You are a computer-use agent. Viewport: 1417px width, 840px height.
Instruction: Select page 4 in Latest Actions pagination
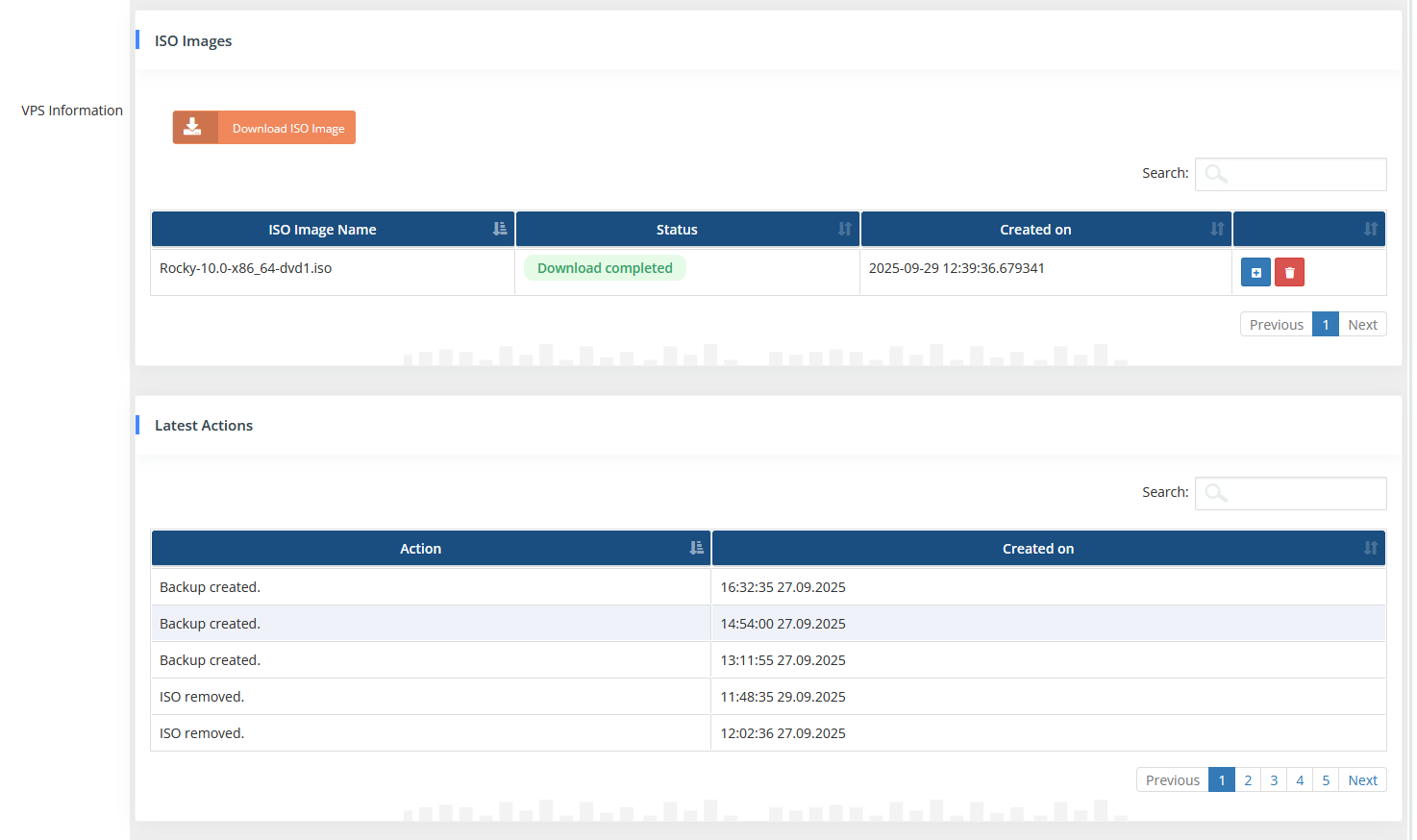point(1300,780)
